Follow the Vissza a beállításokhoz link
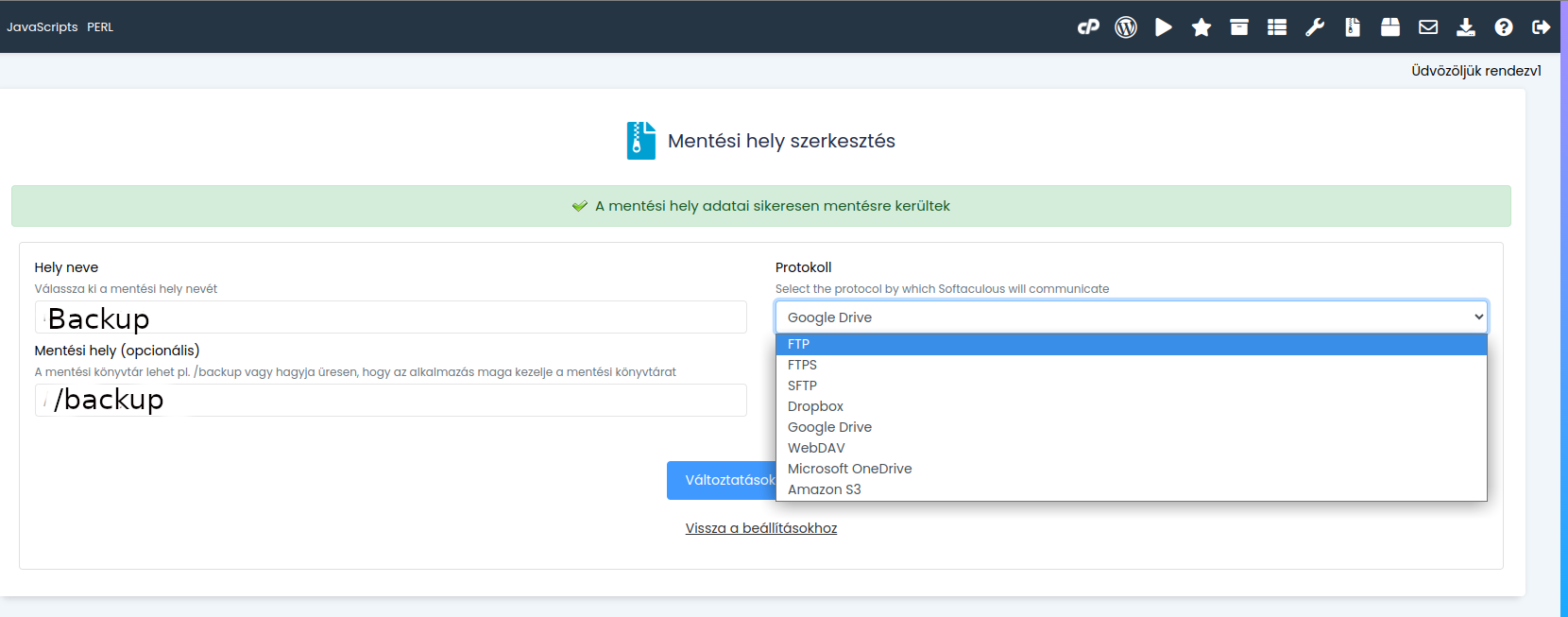Image resolution: width=1568 pixels, height=617 pixels. click(x=761, y=528)
